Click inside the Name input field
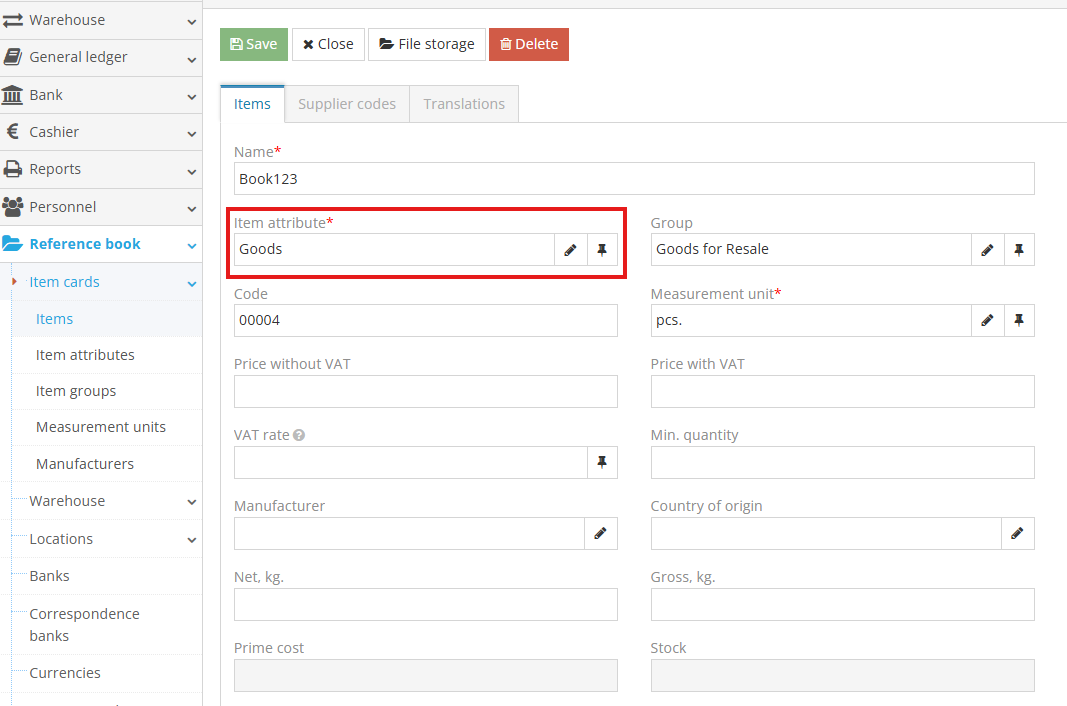The height and width of the screenshot is (706, 1067). pyautogui.click(x=633, y=178)
